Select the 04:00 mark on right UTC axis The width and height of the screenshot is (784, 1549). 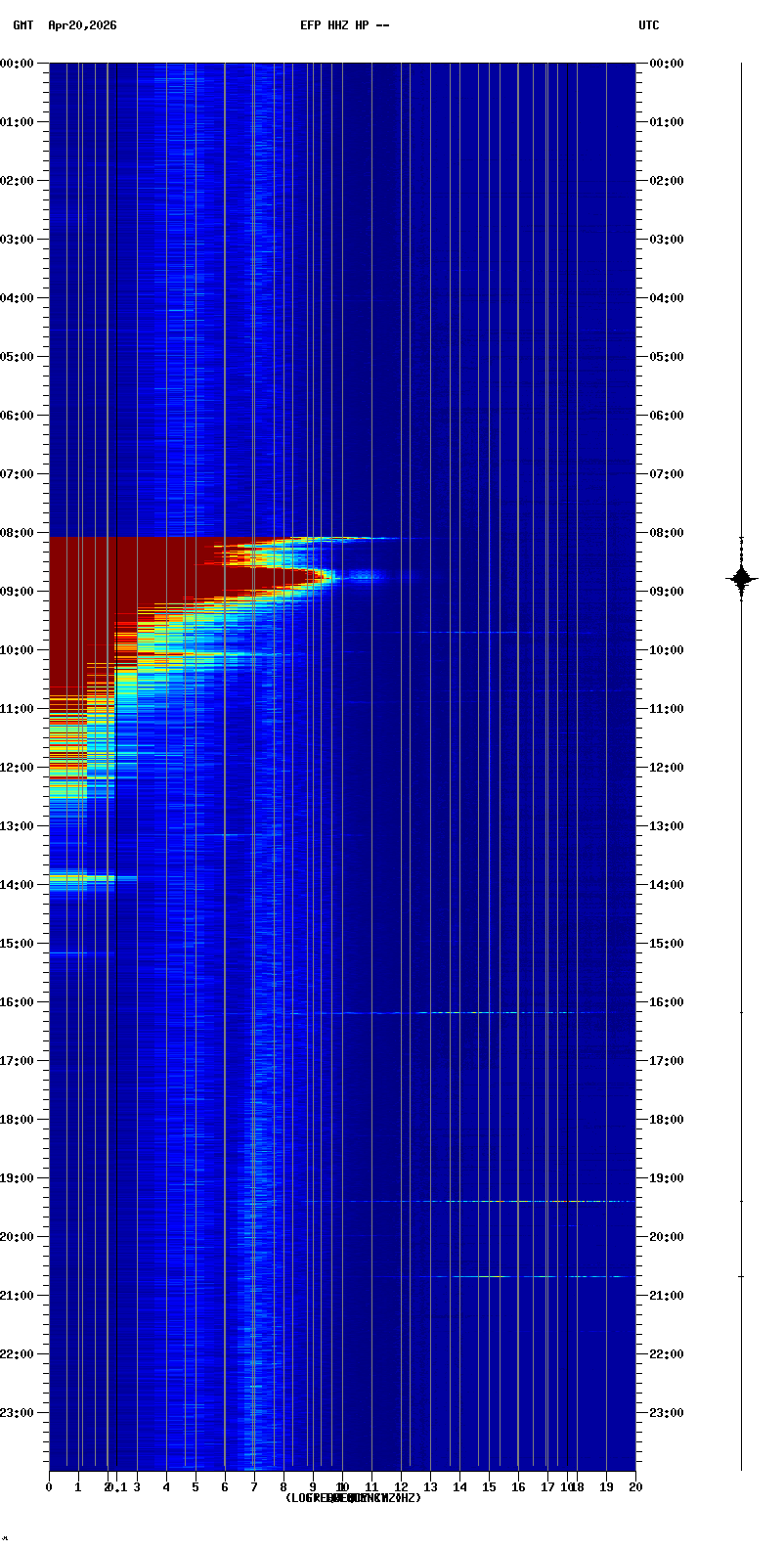[x=668, y=298]
